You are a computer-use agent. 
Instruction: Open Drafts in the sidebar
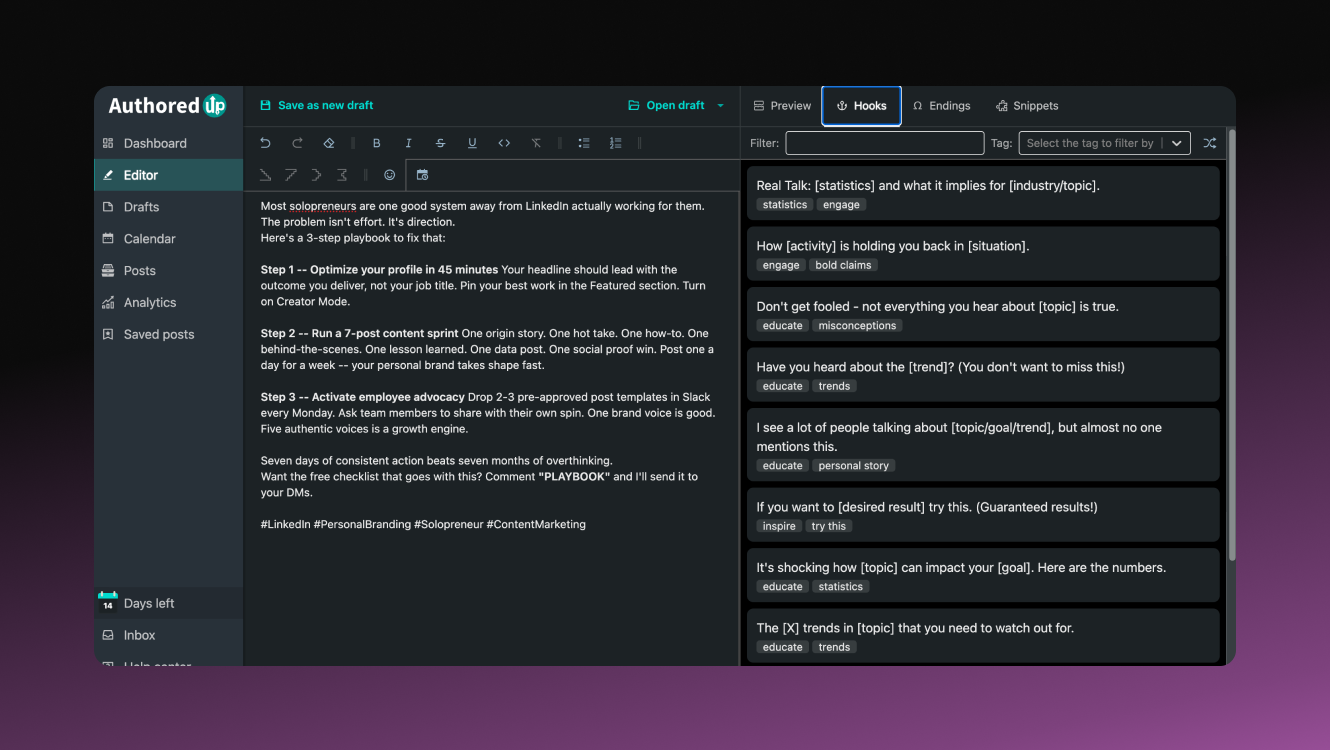(169, 207)
